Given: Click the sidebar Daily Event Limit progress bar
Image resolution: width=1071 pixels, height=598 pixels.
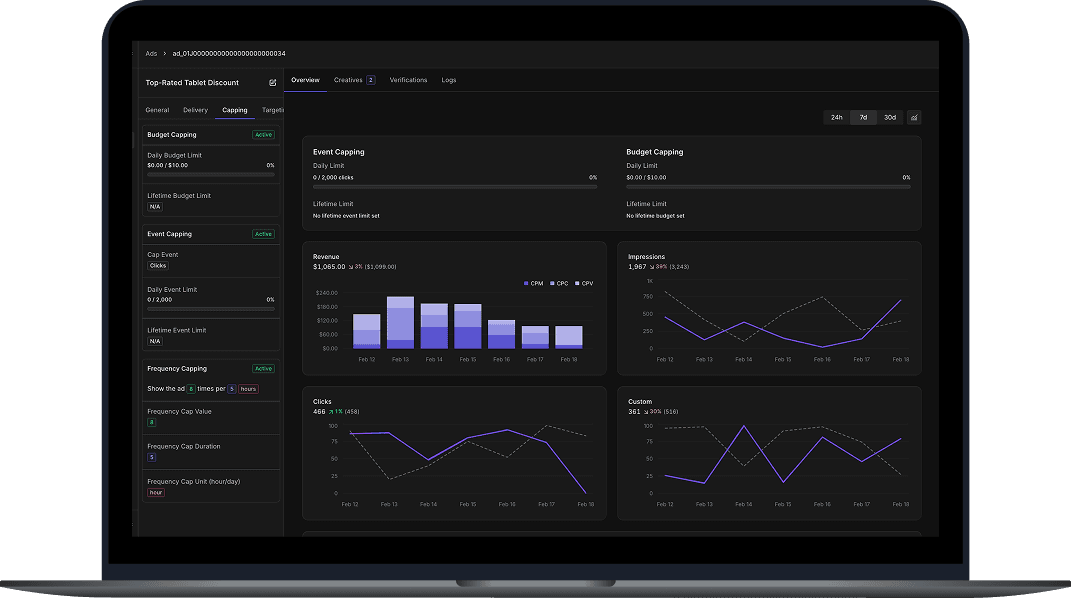Looking at the screenshot, I should click(210, 309).
